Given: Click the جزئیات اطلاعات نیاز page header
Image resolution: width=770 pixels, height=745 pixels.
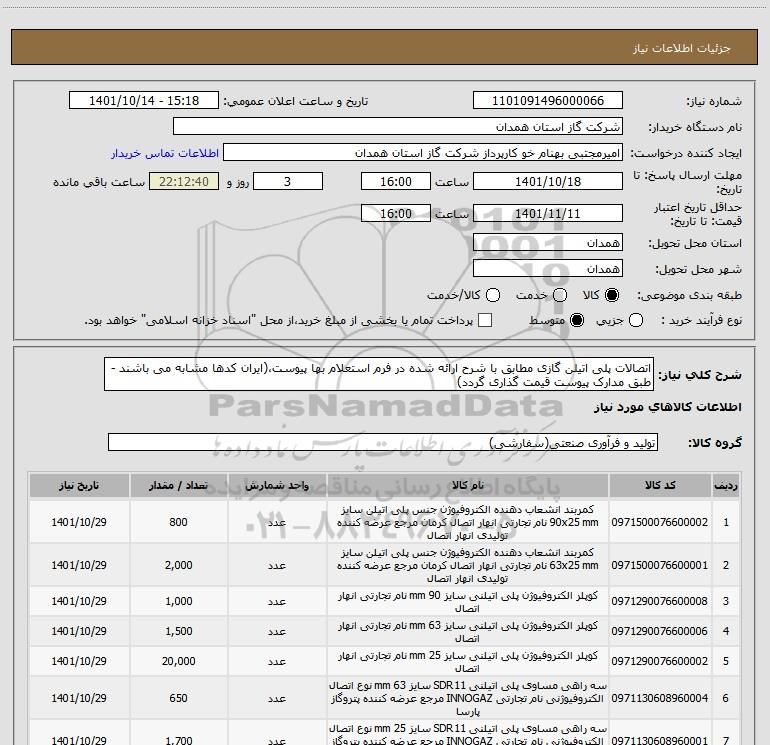Looking at the screenshot, I should click(682, 48).
